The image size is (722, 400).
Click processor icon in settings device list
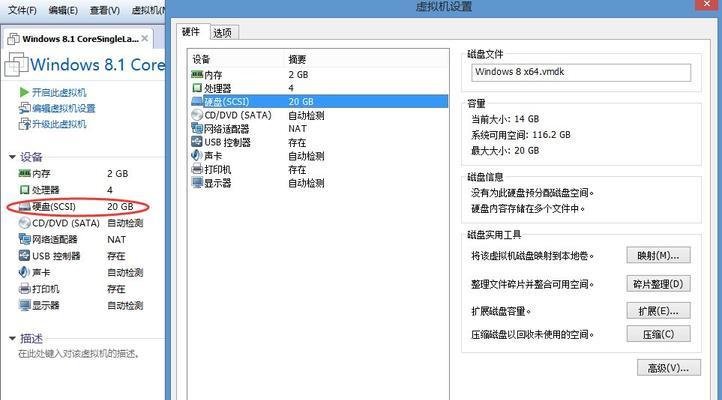point(197,87)
